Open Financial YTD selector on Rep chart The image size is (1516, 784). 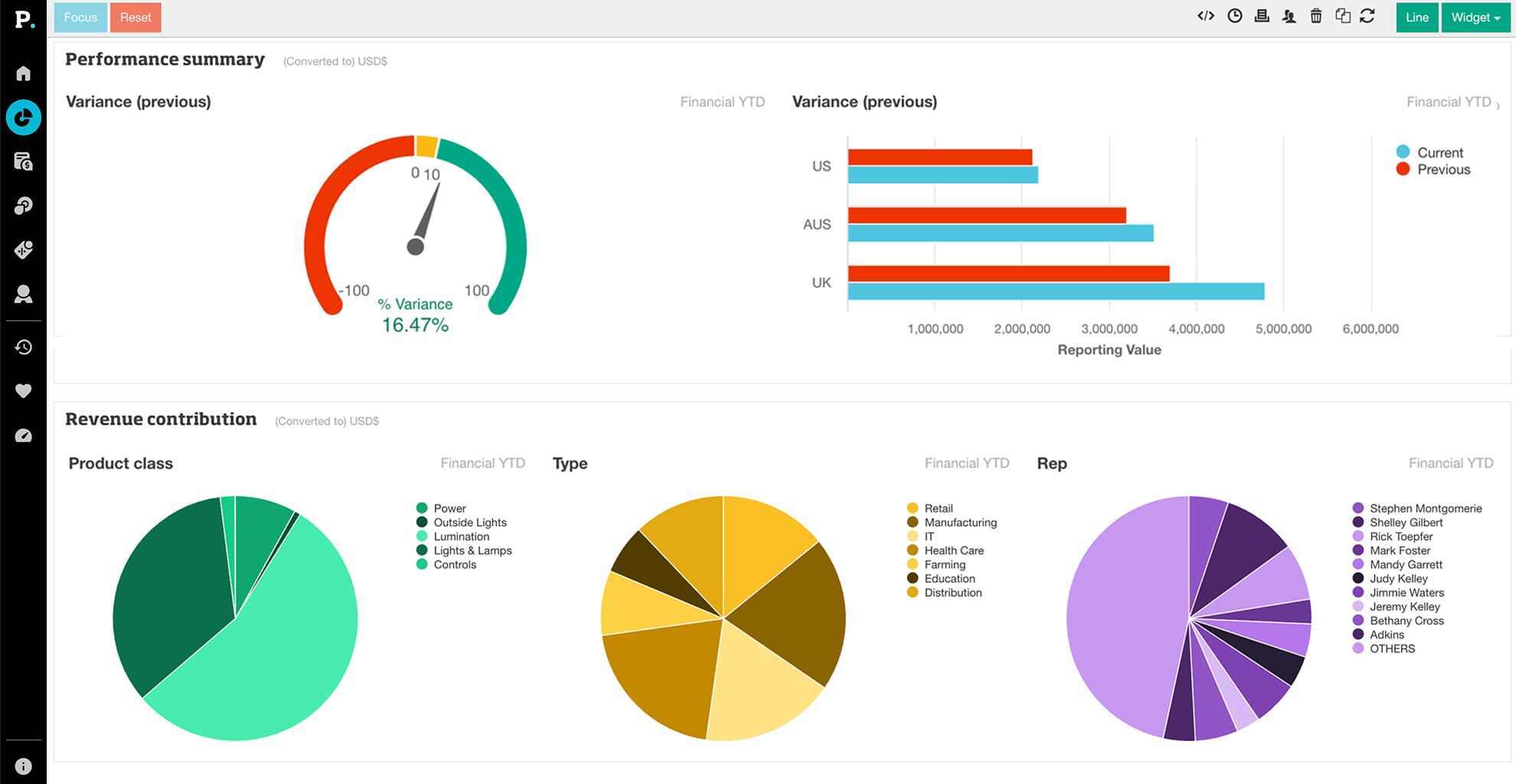[1450, 463]
